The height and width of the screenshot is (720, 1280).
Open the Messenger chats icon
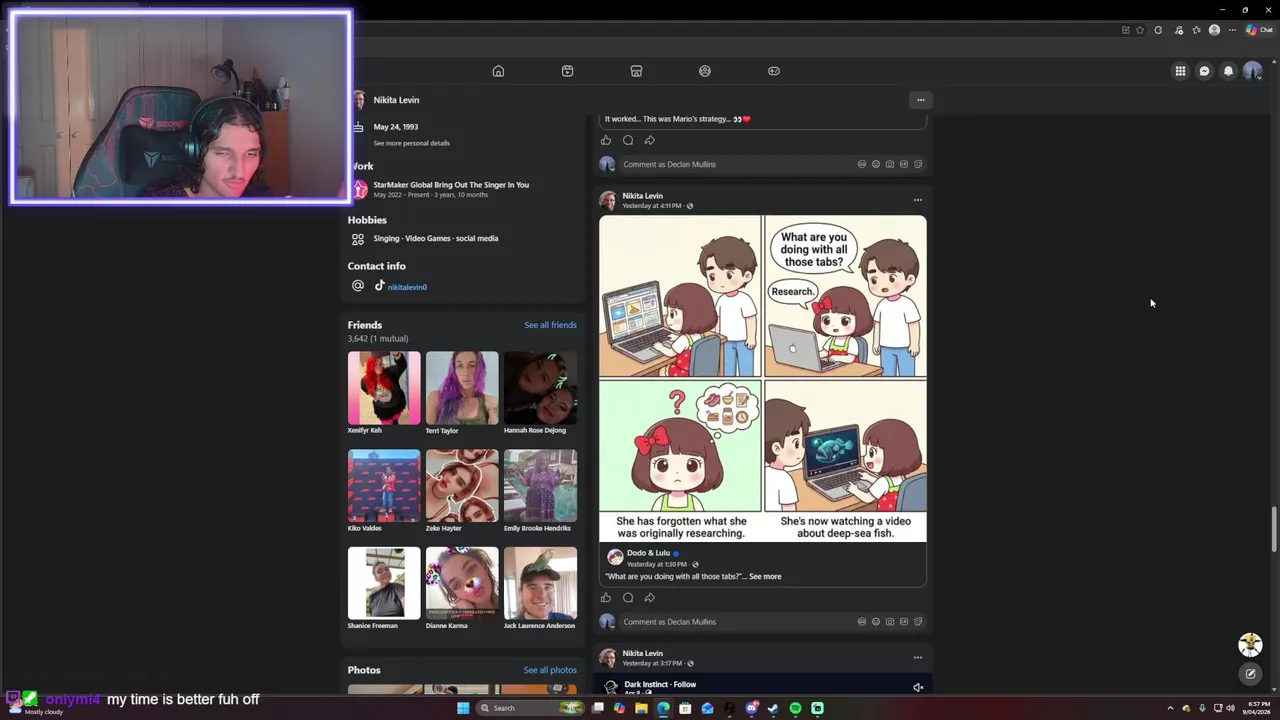point(1204,71)
